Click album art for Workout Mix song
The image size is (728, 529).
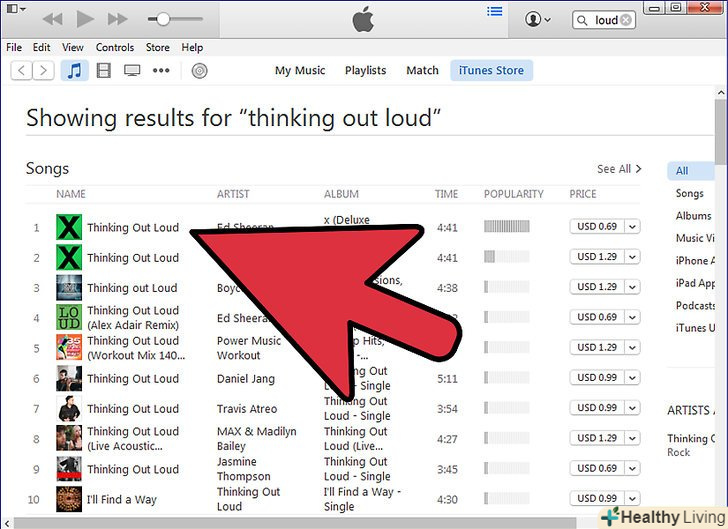[x=69, y=348]
